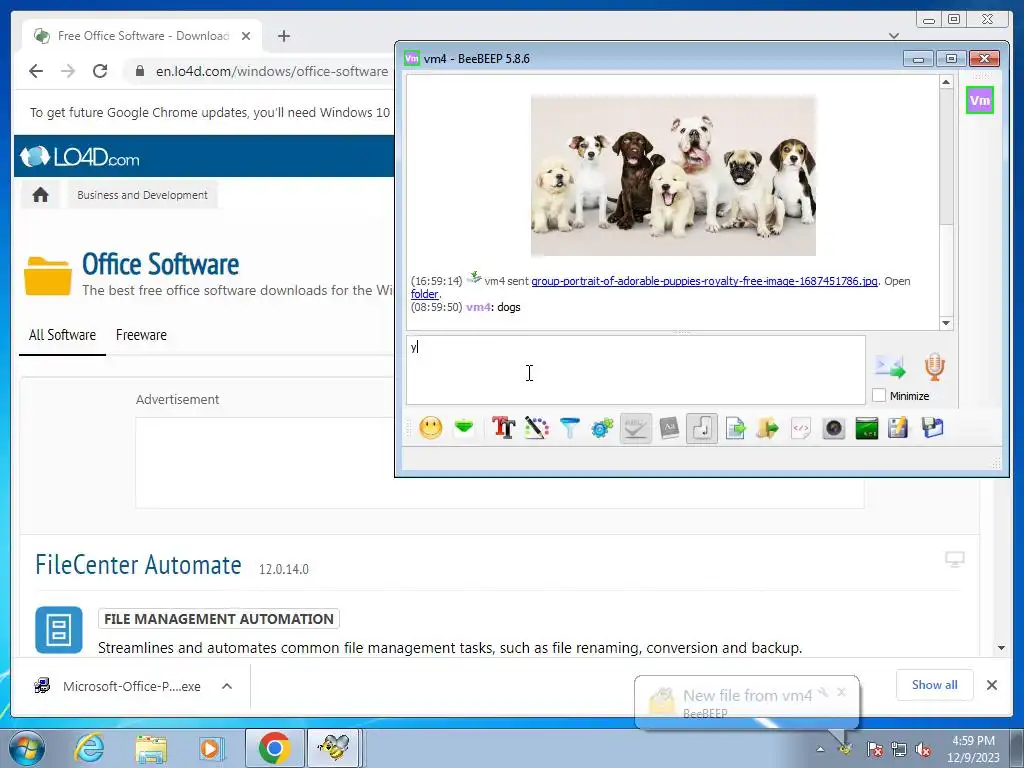
Task: Open Windows Media Player from the taskbar
Action: (211, 748)
